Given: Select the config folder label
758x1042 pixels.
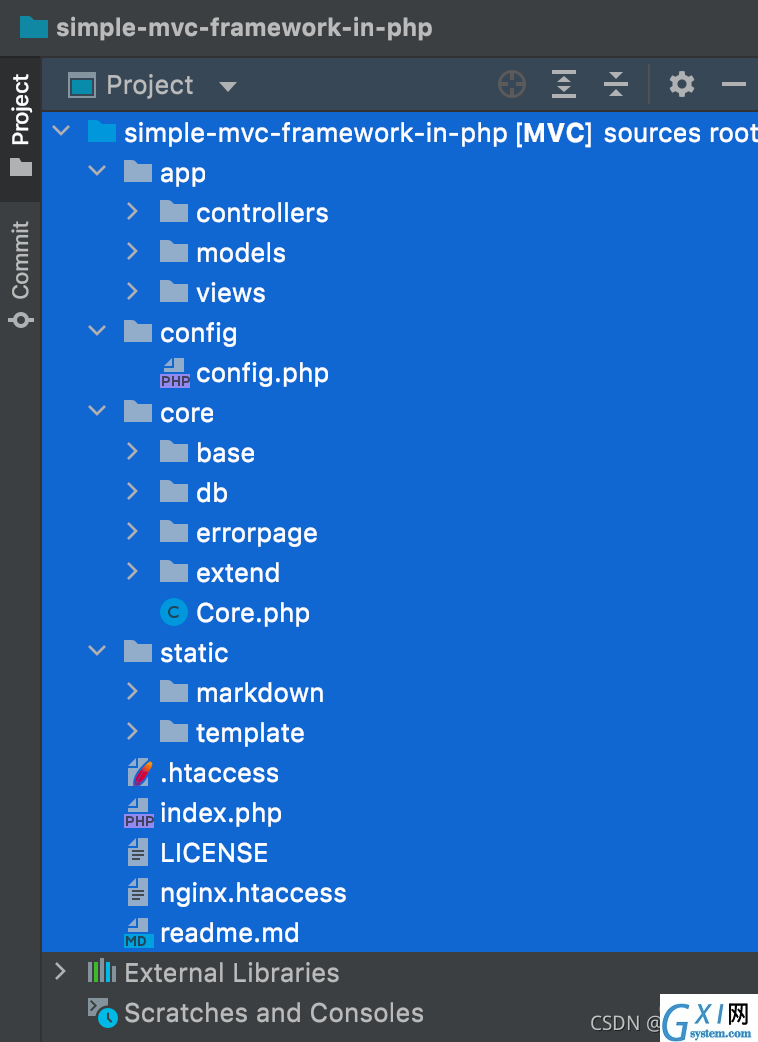Looking at the screenshot, I should 199,334.
